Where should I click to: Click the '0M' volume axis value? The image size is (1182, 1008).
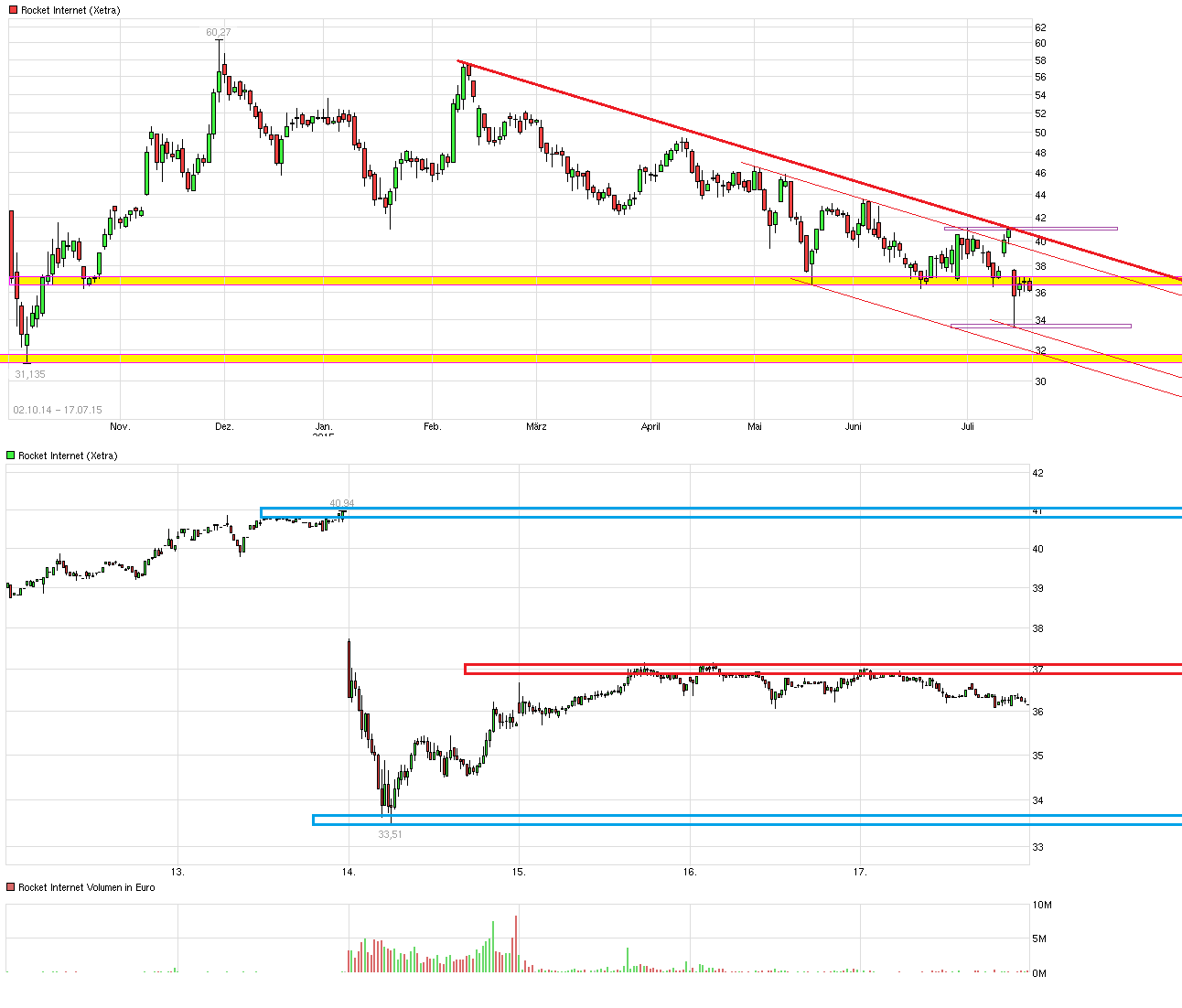point(1039,973)
